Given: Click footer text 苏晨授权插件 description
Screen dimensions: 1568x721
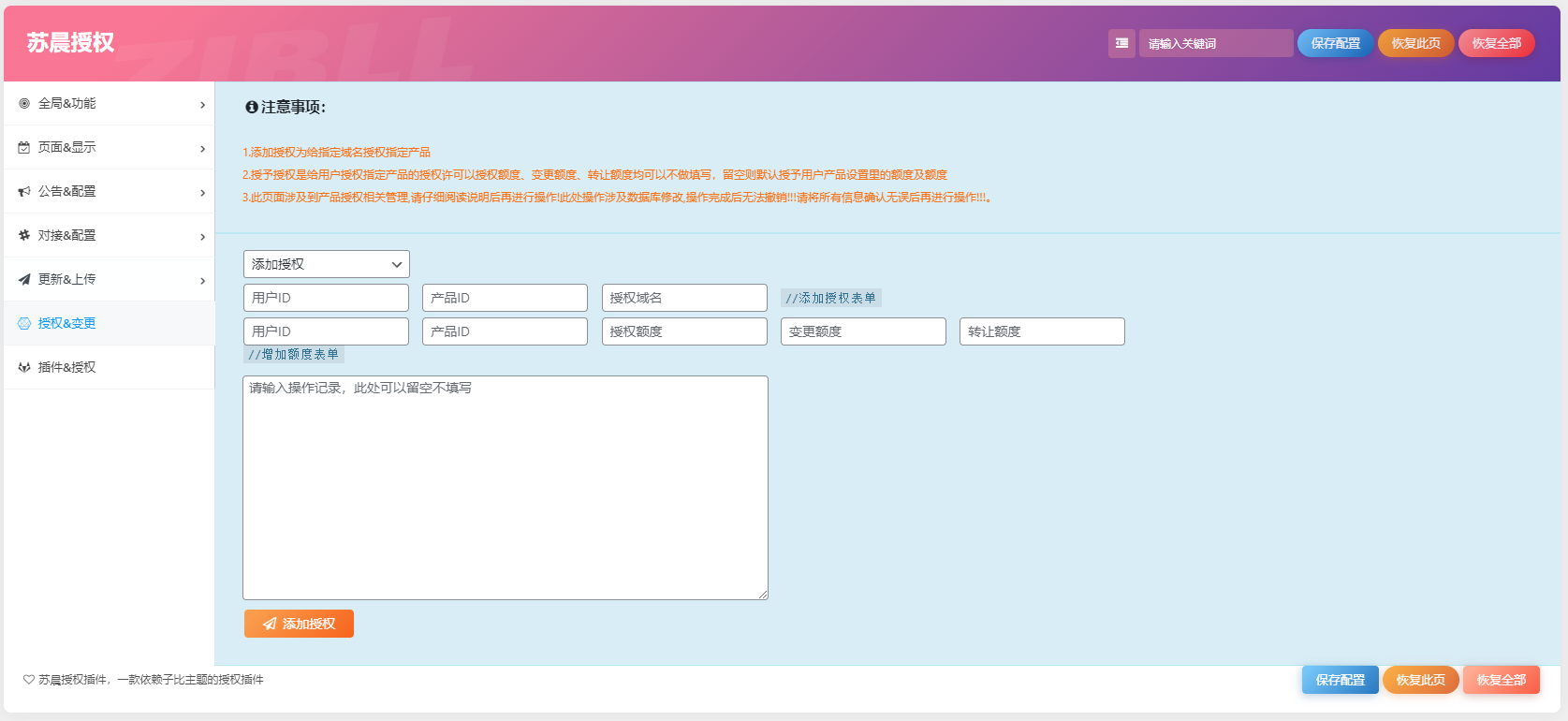Looking at the screenshot, I should [151, 680].
